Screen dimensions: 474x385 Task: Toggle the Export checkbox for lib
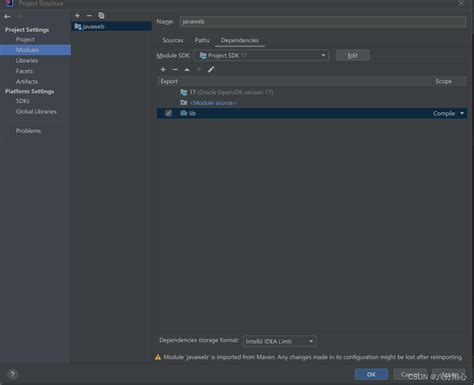pos(168,113)
